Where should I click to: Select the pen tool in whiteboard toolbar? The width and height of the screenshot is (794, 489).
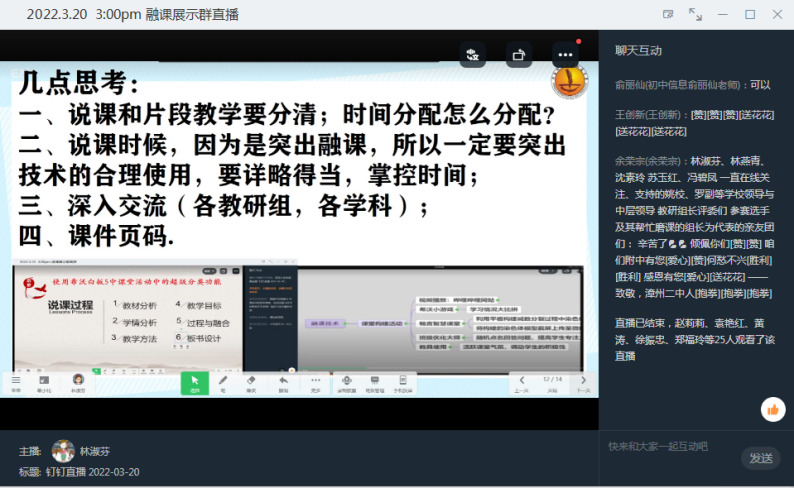click(223, 382)
